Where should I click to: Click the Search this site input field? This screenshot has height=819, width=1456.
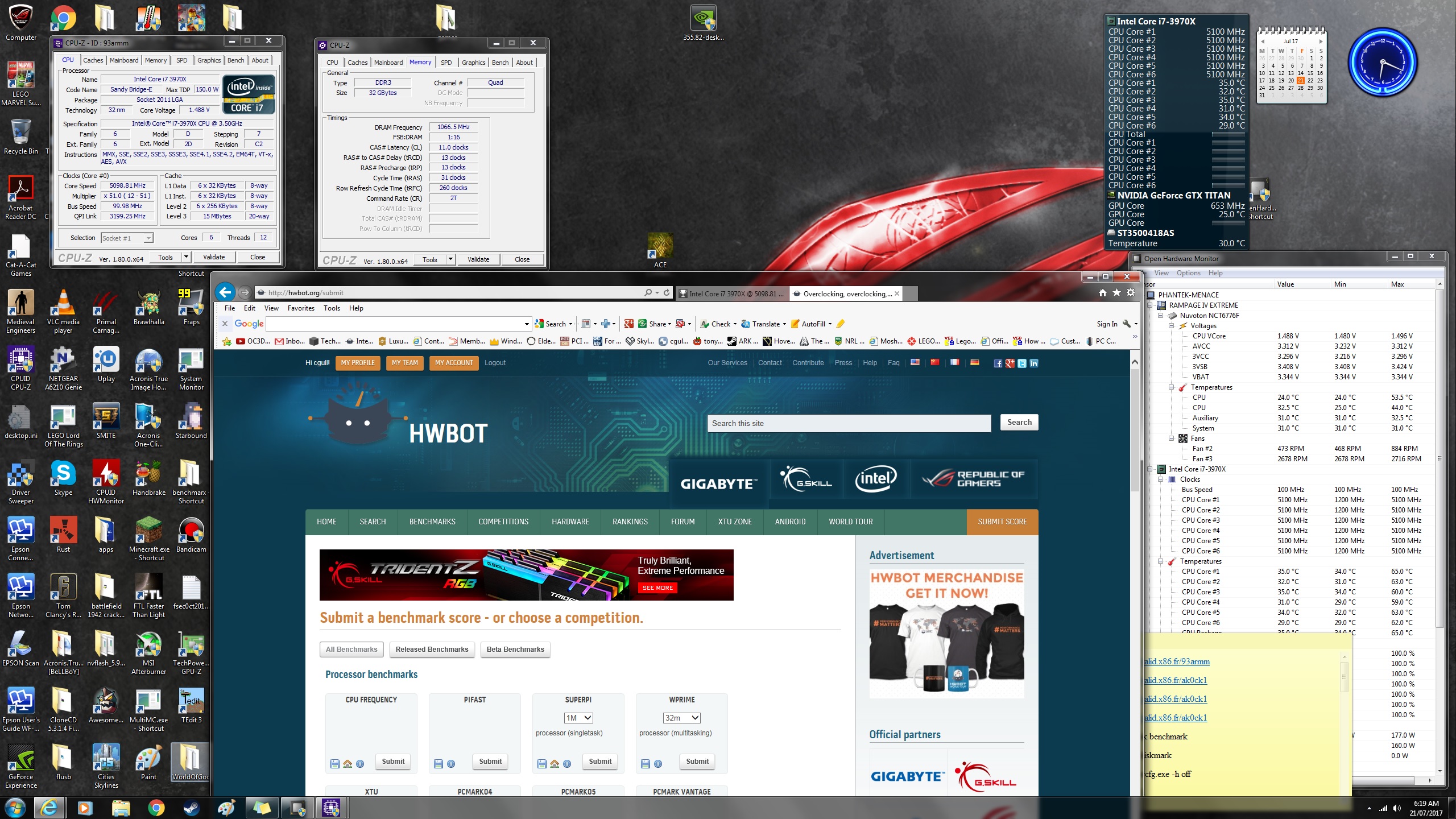click(849, 423)
